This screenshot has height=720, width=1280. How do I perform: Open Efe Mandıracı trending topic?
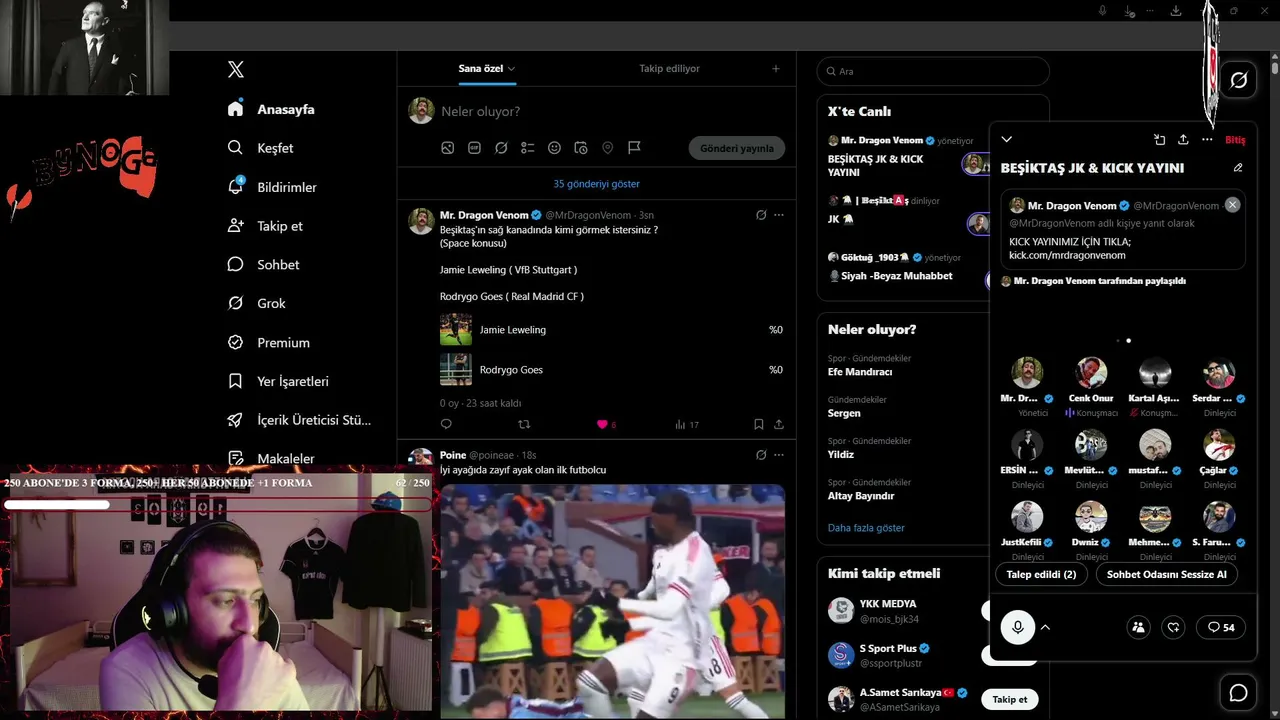click(x=860, y=372)
